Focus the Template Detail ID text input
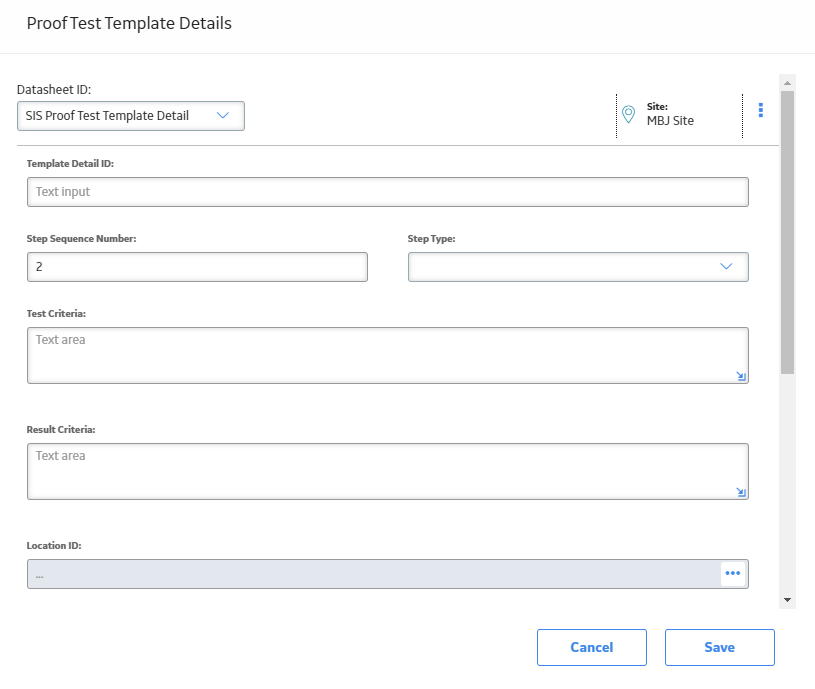Image resolution: width=815 pixels, height=689 pixels. click(388, 192)
